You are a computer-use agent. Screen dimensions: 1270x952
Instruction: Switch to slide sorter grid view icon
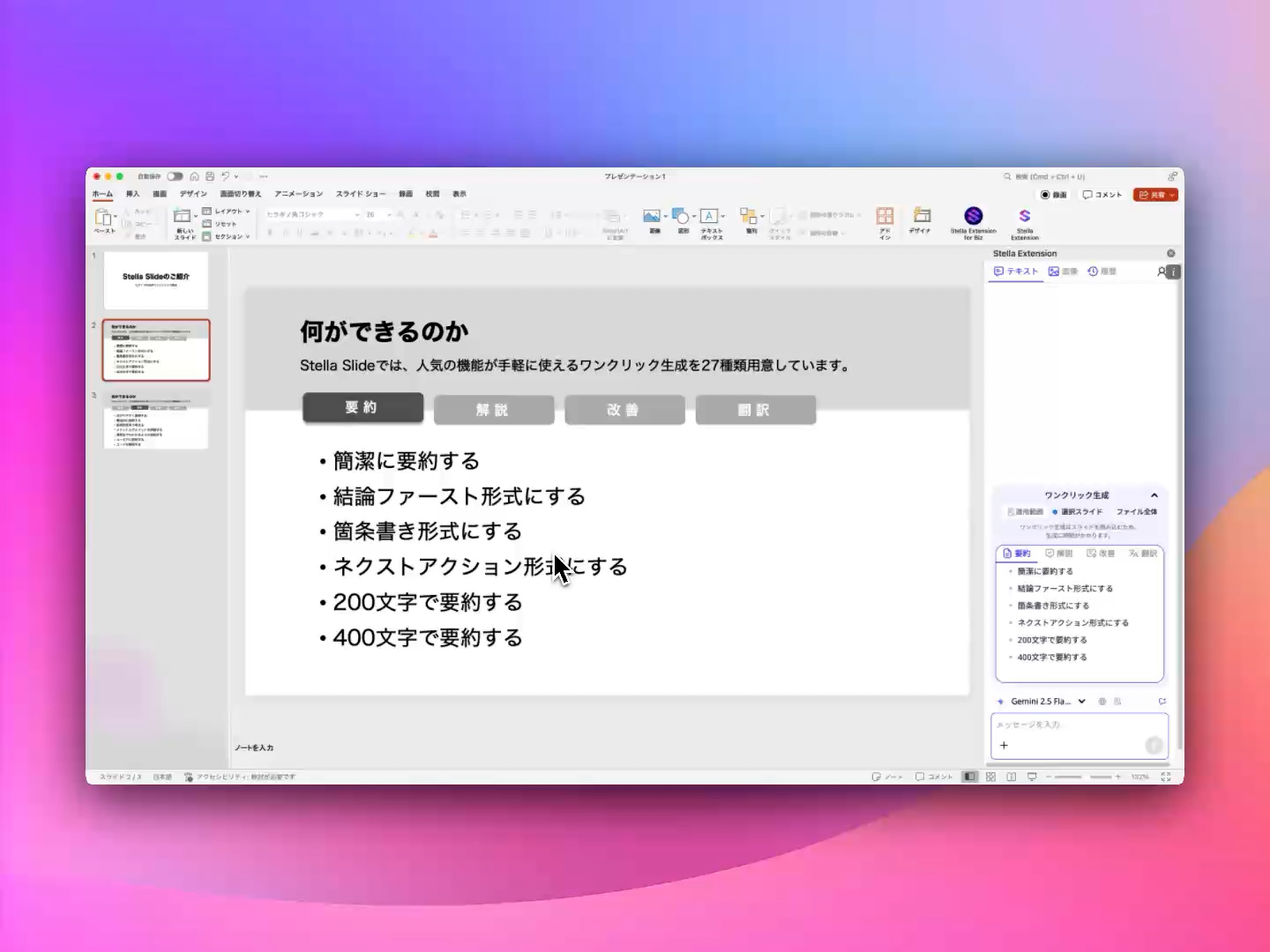point(990,777)
